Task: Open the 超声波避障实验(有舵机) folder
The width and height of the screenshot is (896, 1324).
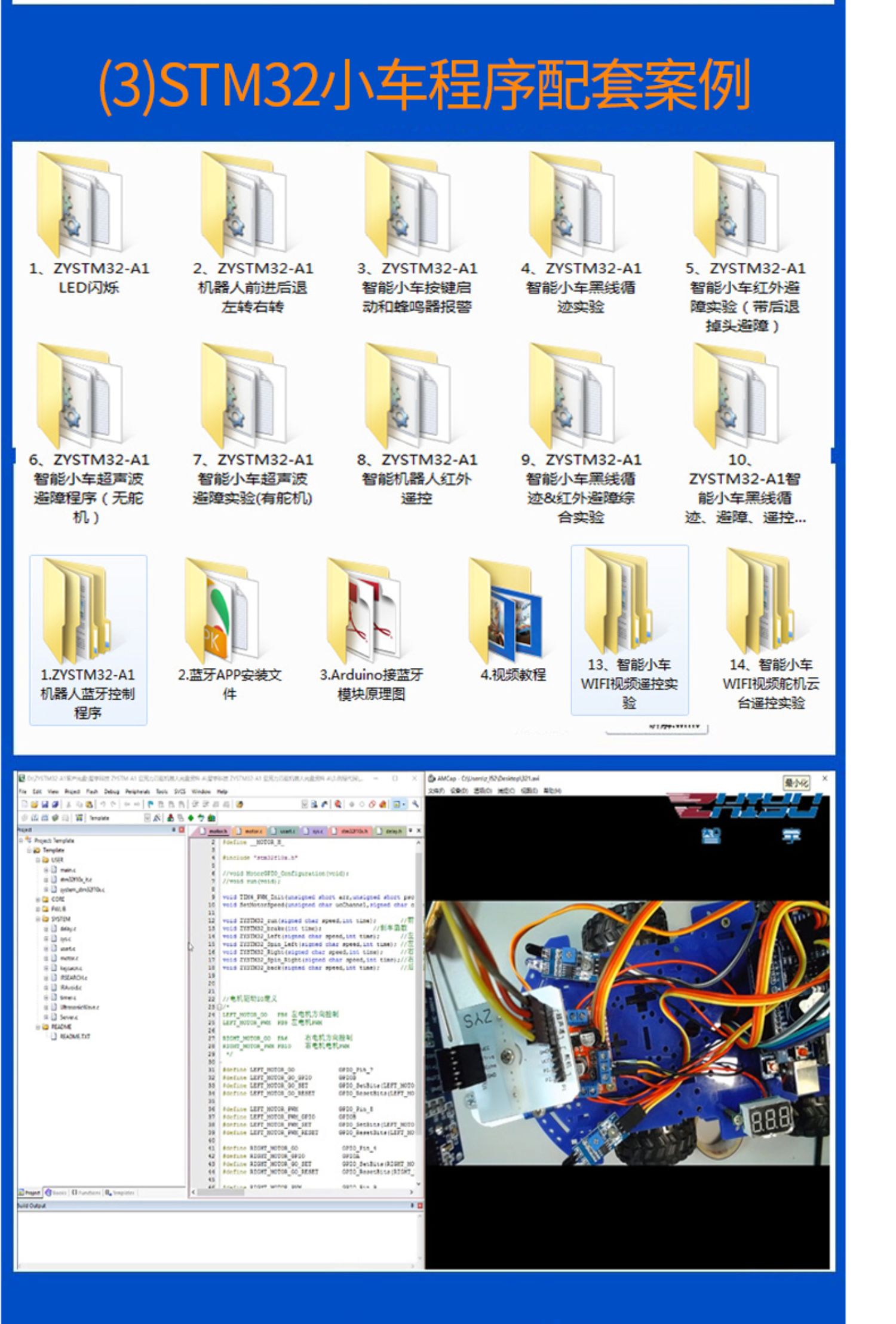Action: [253, 424]
